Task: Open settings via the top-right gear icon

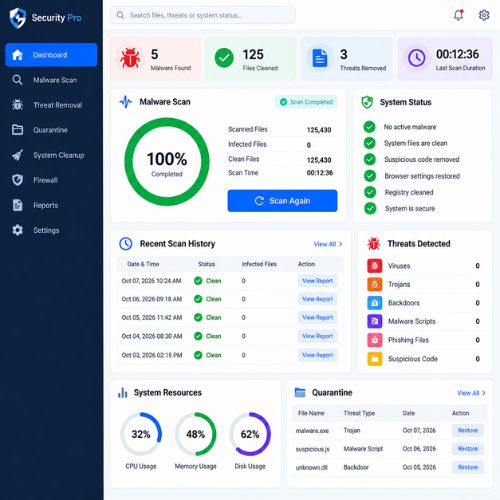Action: tap(484, 15)
